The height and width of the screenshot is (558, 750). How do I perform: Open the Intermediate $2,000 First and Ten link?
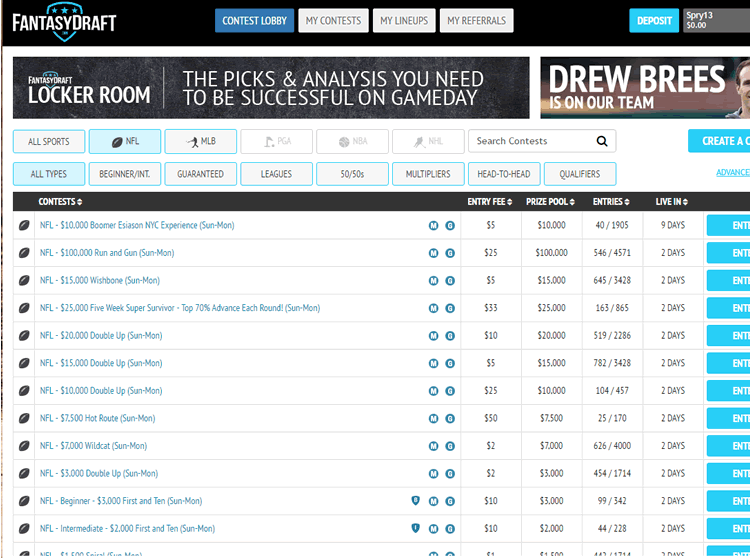tap(127, 528)
